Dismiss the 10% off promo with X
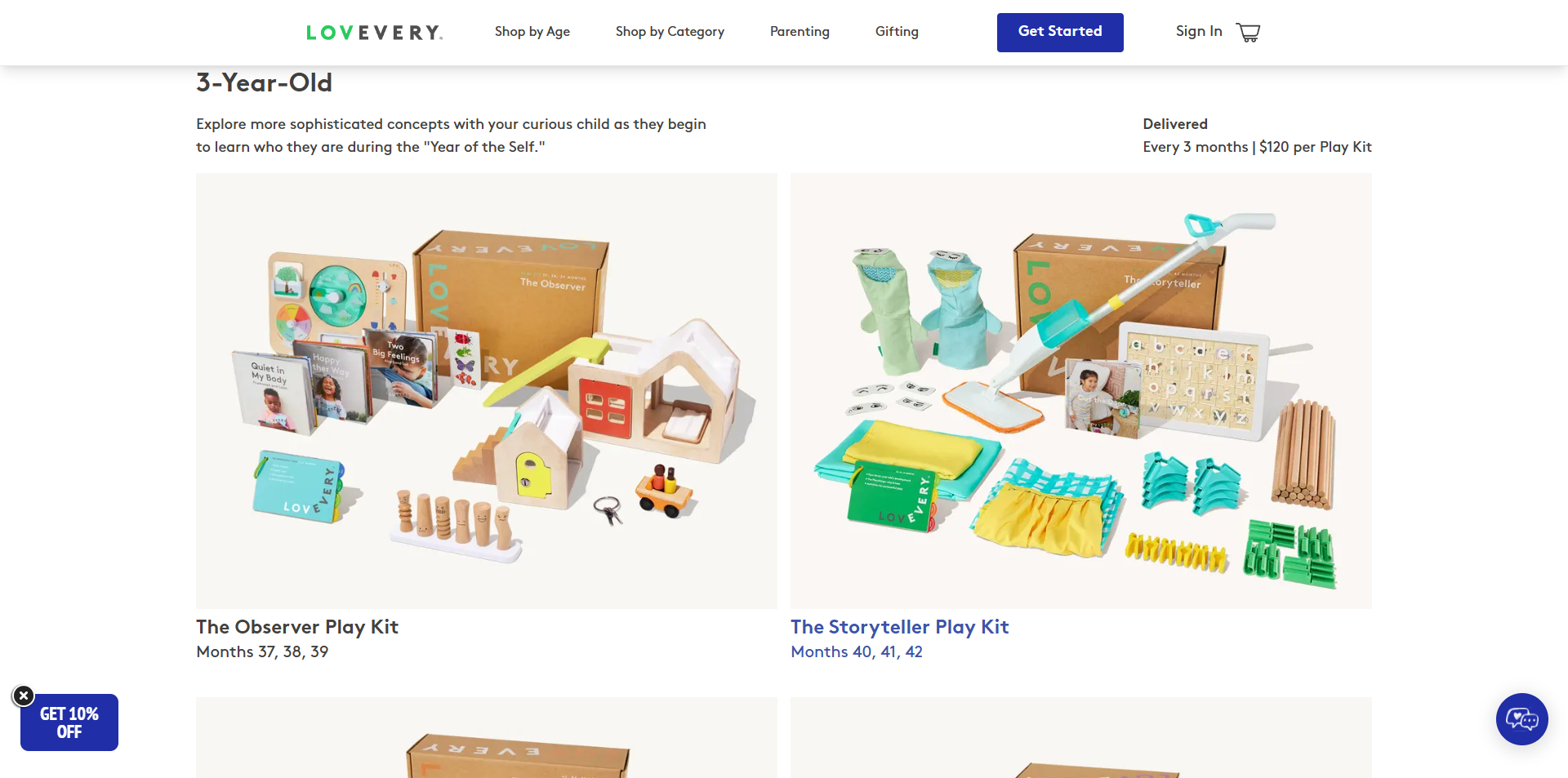 24,696
